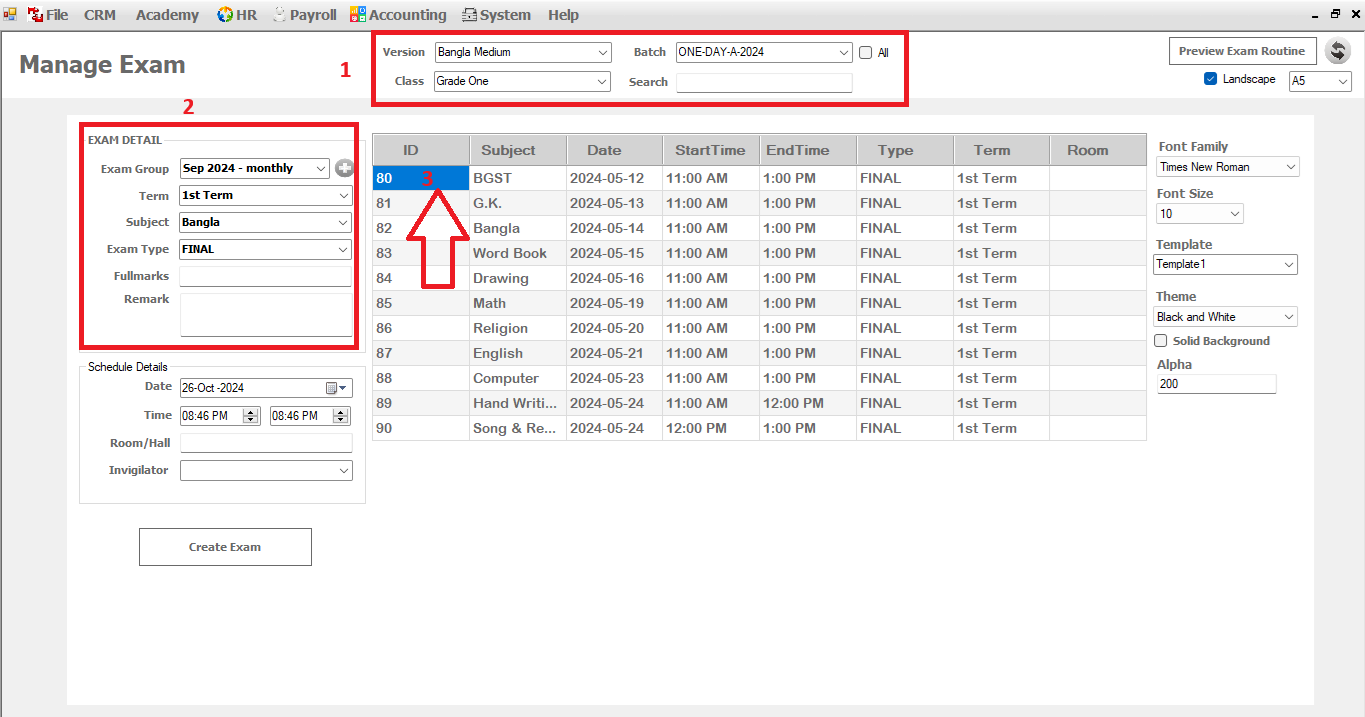Click the ID column header
The image size is (1365, 717).
coord(421,150)
